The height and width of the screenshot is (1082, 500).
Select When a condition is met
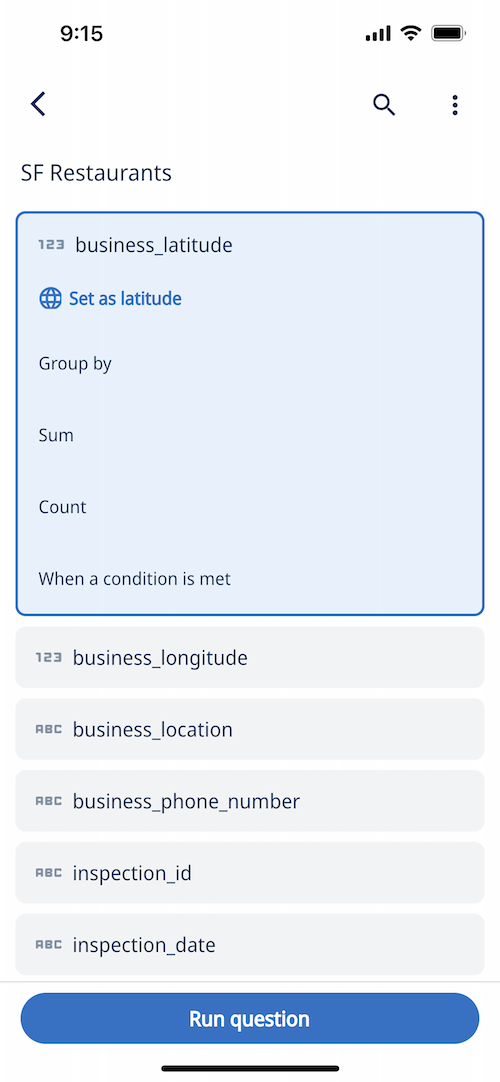pos(134,579)
